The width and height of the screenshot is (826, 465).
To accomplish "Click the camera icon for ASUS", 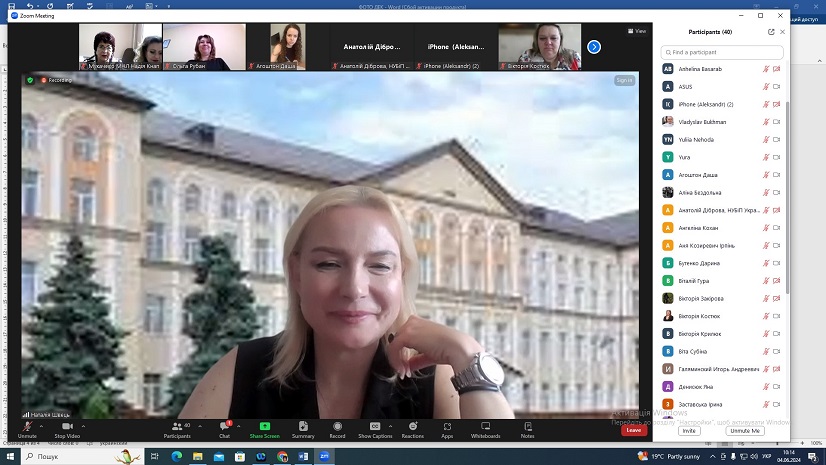I will [776, 86].
